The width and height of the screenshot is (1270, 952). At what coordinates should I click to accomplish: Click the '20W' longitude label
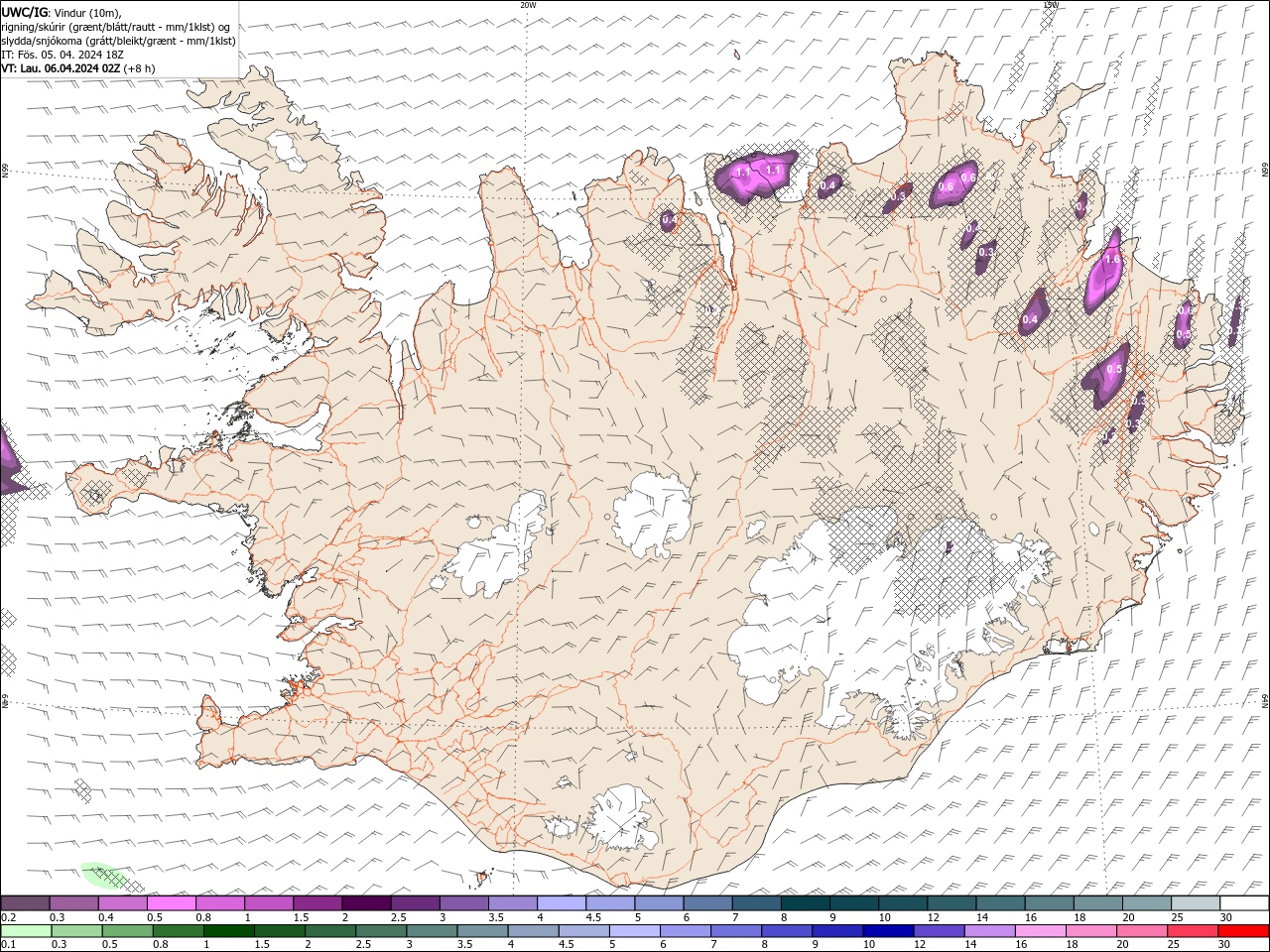[x=528, y=5]
